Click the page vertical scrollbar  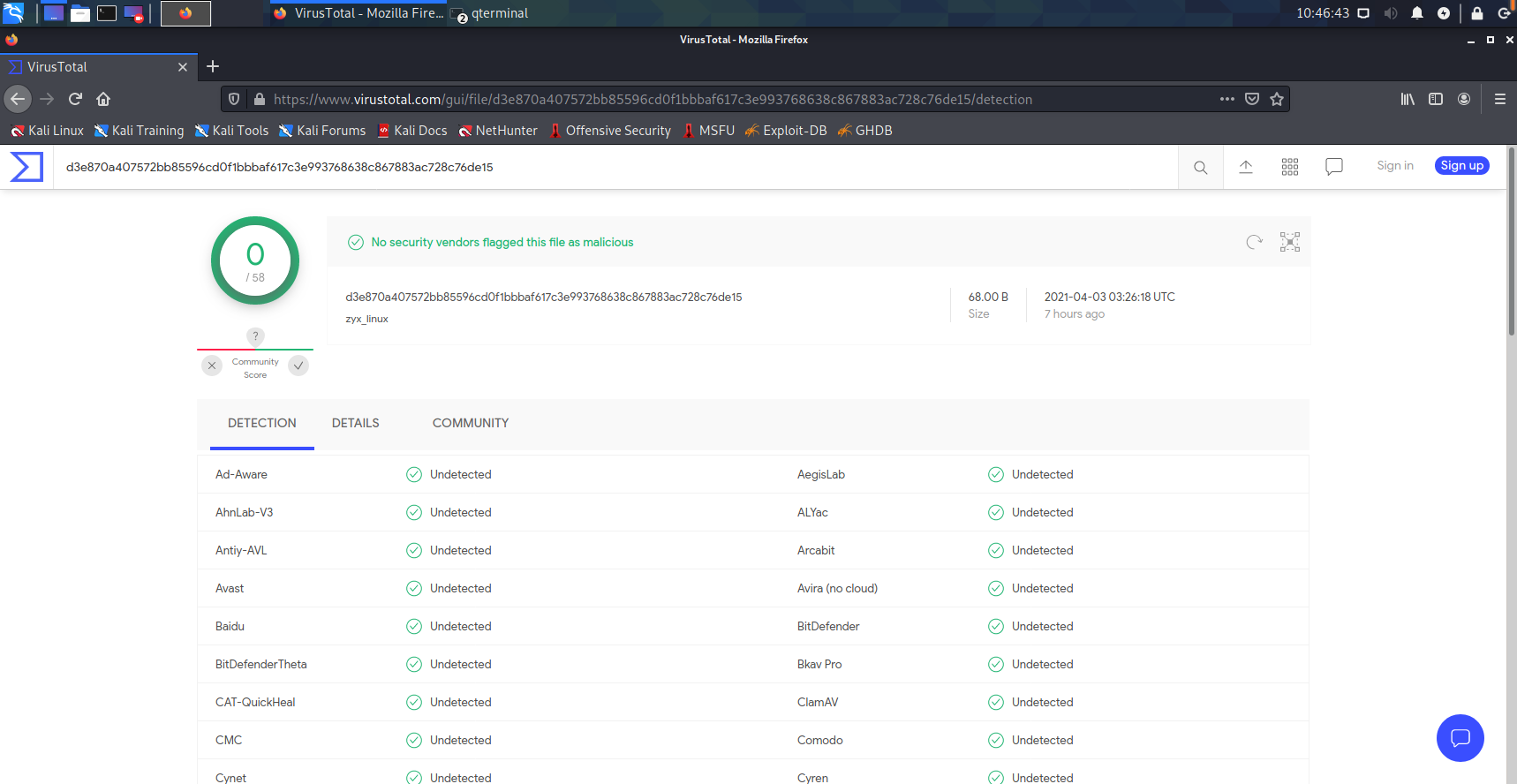(1512, 243)
